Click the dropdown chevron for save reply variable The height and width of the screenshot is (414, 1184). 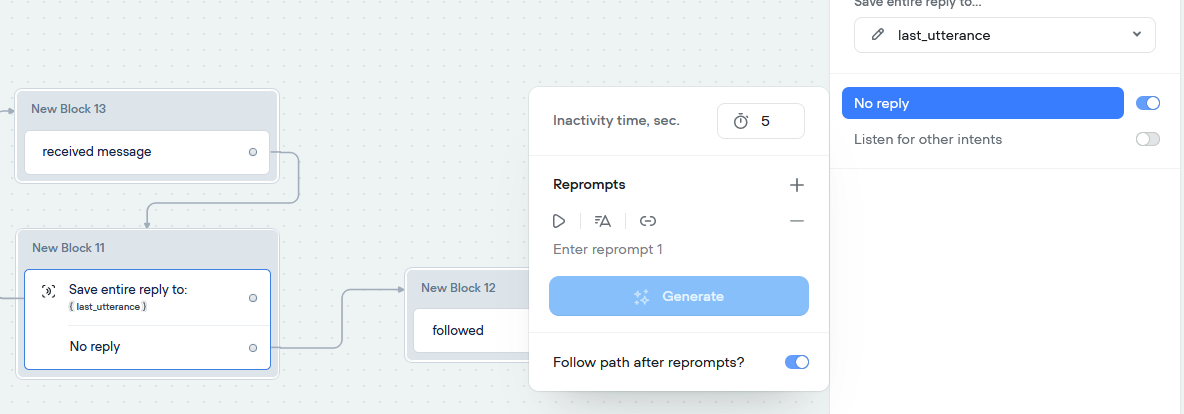tap(1137, 35)
